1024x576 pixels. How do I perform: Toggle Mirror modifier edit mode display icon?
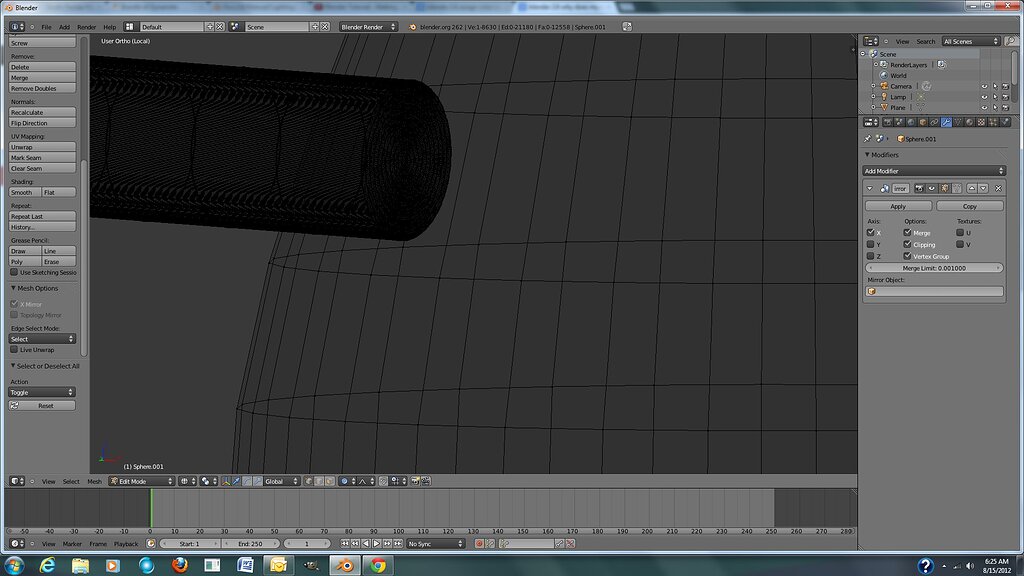pos(945,188)
